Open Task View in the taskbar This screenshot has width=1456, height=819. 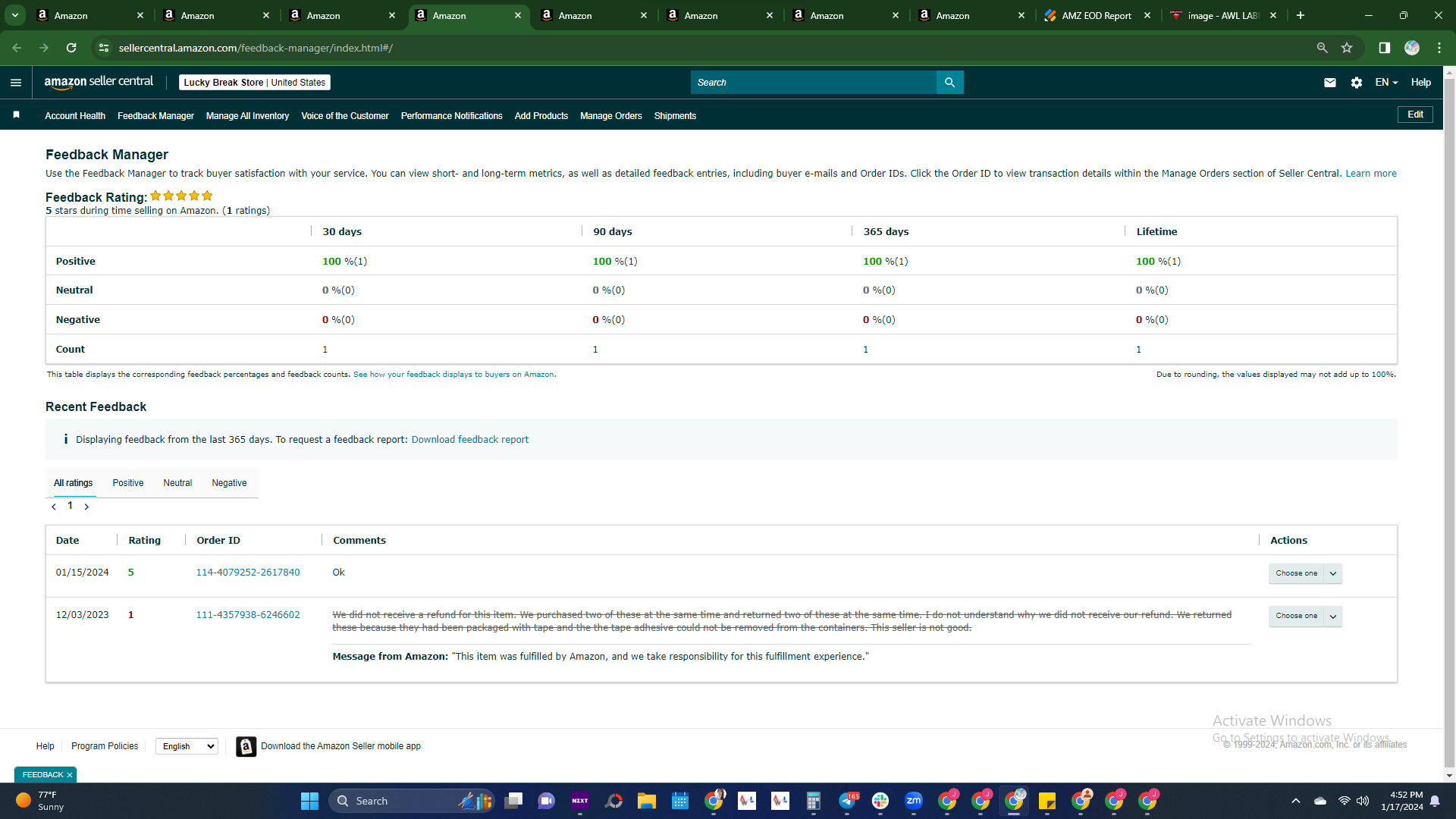coord(513,801)
